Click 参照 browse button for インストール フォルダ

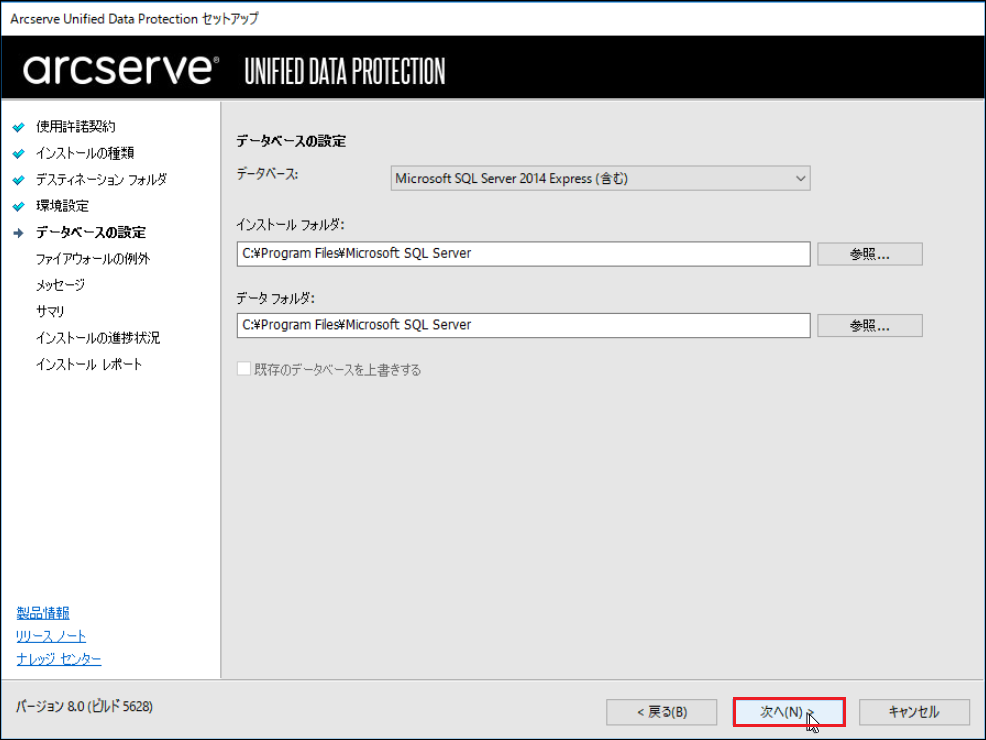tap(870, 254)
